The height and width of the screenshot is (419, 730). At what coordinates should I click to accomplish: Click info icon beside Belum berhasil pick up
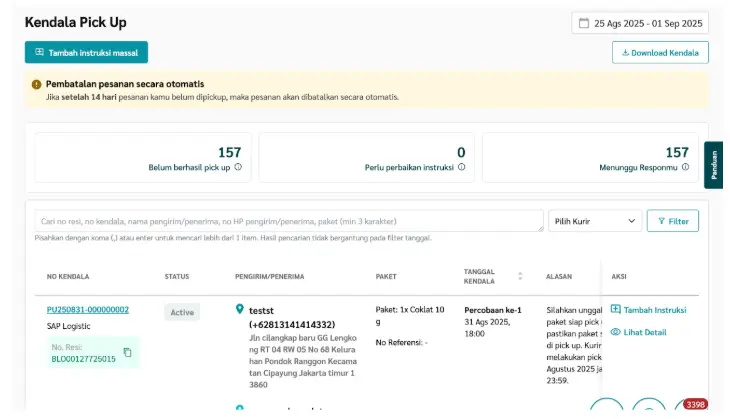238,167
